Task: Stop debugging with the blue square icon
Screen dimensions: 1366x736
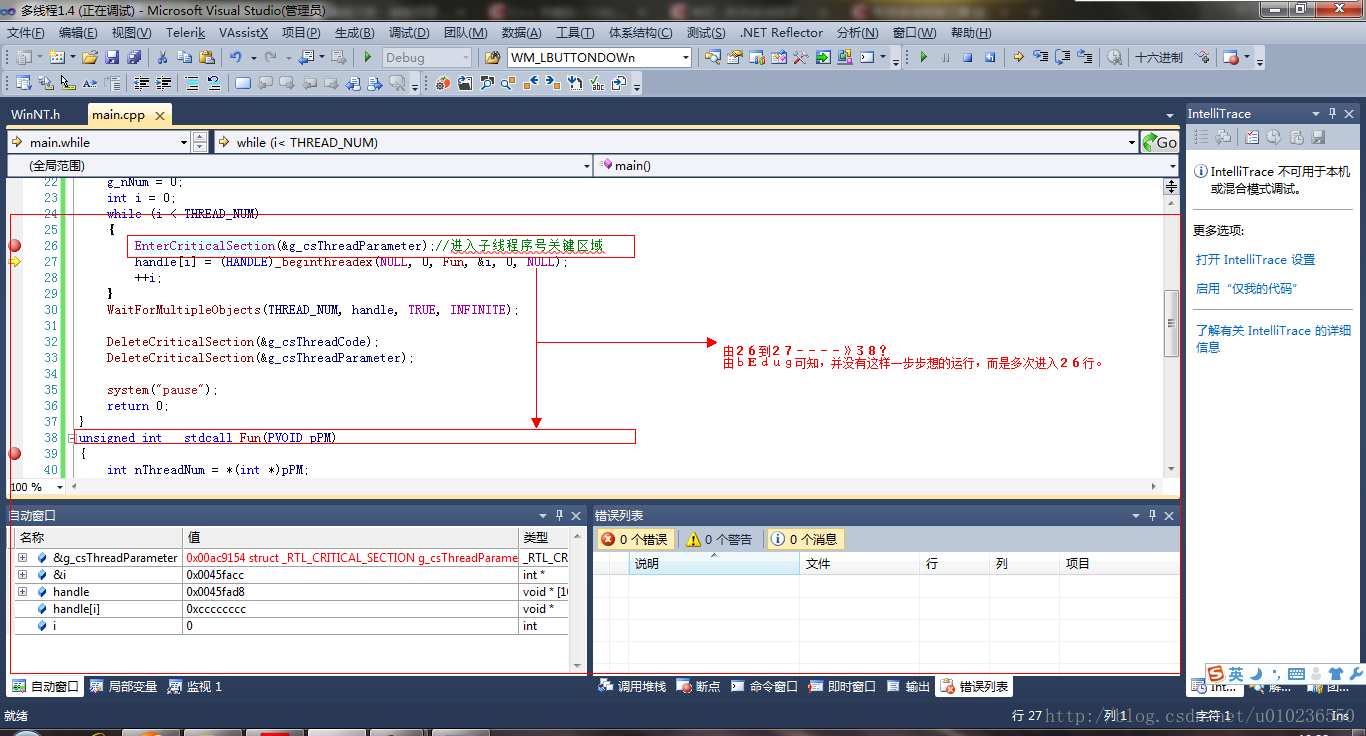Action: coord(967,58)
